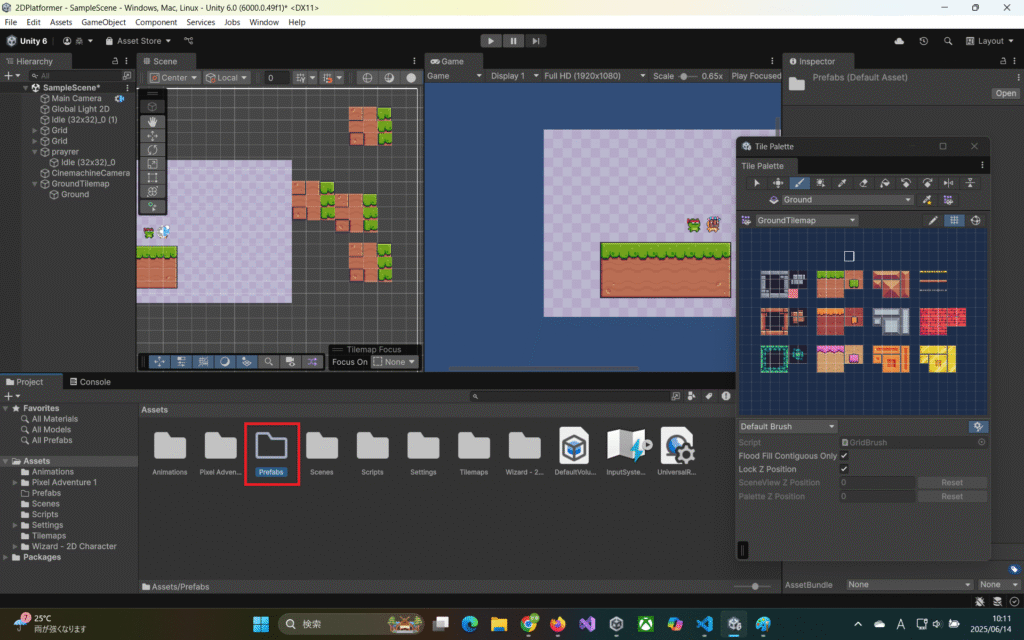Toggle gizmos display in Tile Palette

pos(976,220)
